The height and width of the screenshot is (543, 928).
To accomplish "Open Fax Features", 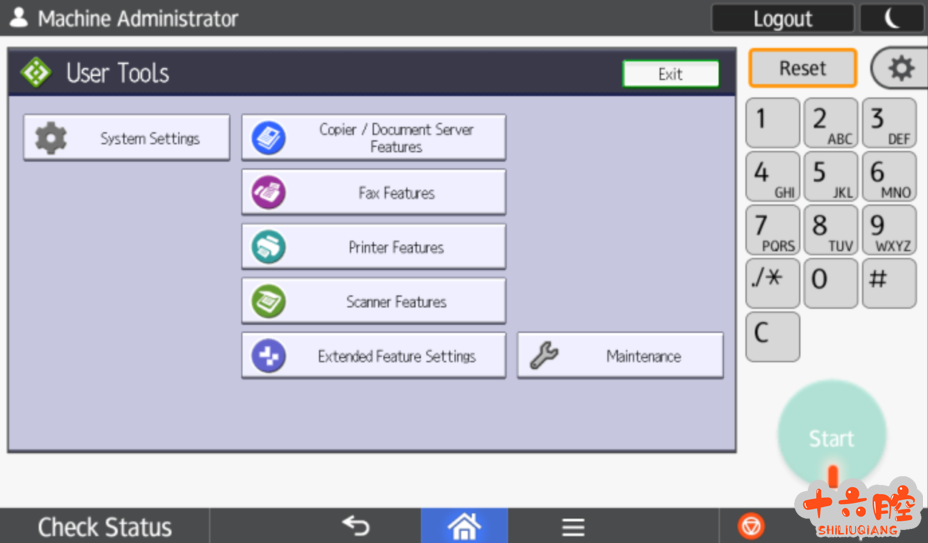I will pos(373,192).
